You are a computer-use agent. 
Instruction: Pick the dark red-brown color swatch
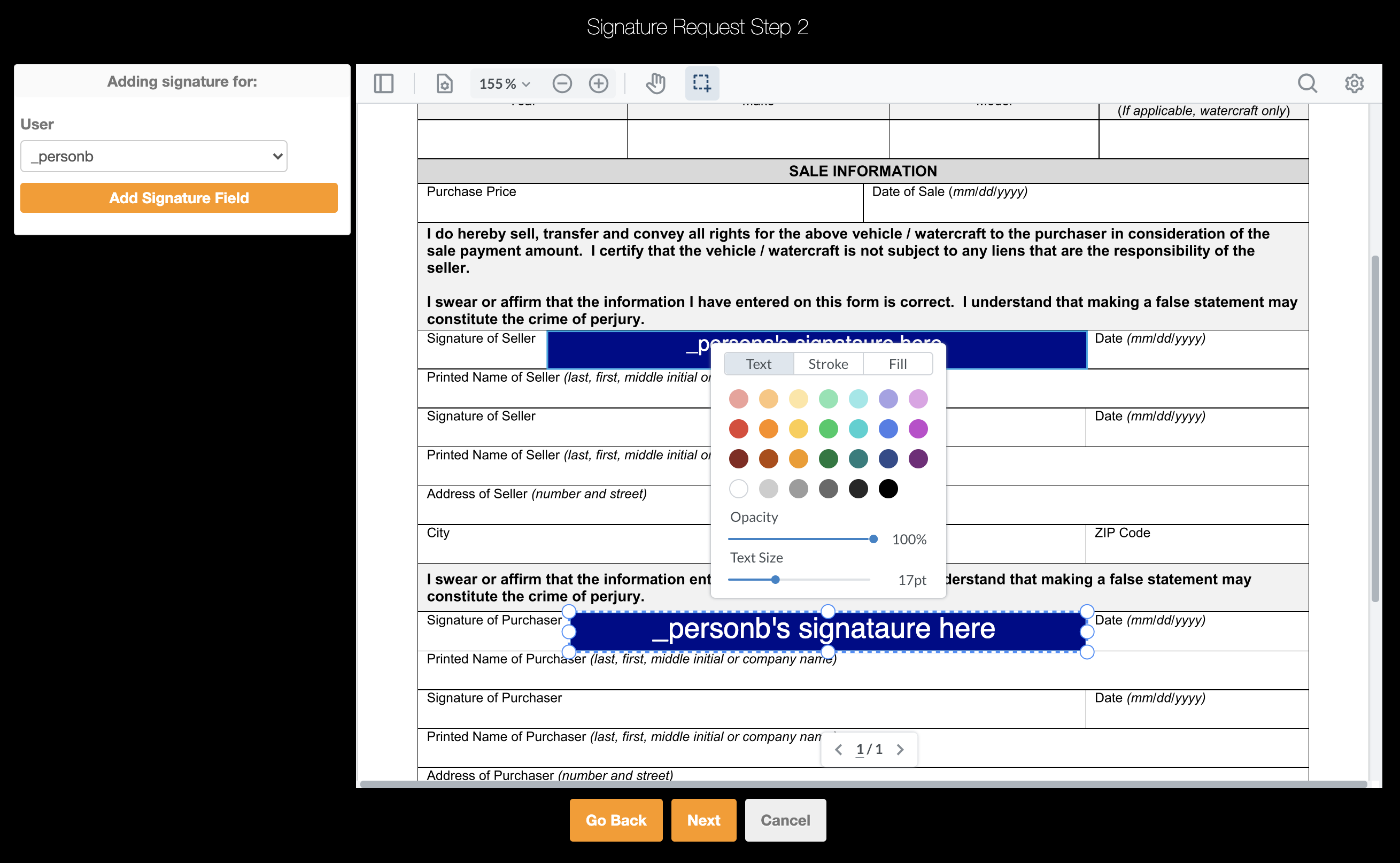[x=739, y=459]
